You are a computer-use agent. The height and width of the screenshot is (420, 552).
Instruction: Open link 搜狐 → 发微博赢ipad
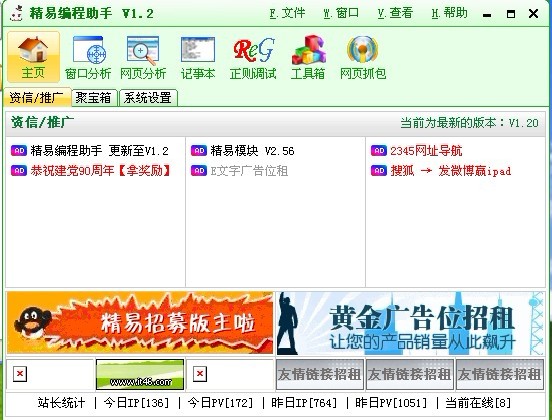tap(451, 171)
